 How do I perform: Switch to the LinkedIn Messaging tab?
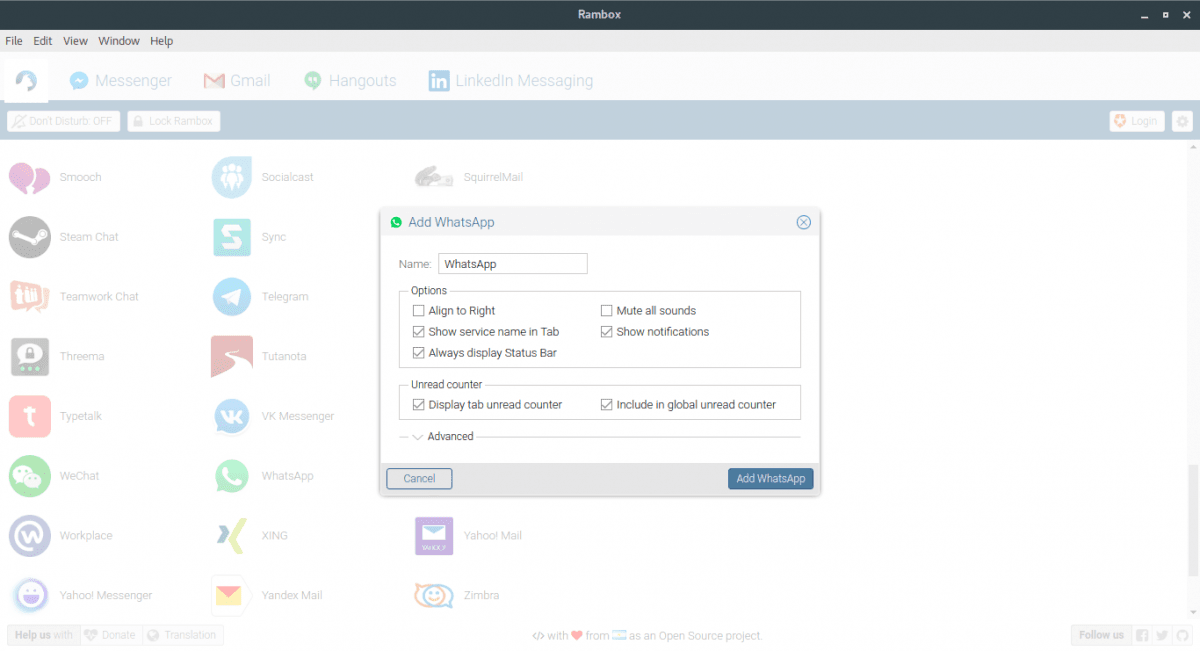[x=510, y=81]
